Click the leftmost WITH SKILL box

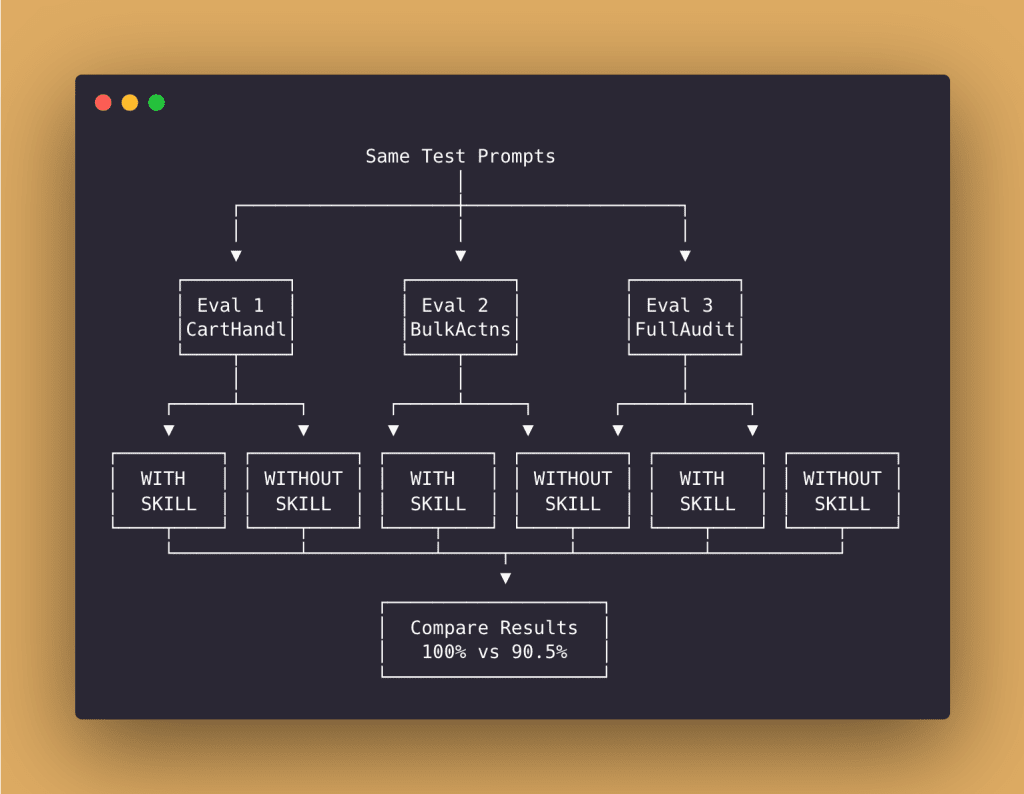(x=169, y=491)
